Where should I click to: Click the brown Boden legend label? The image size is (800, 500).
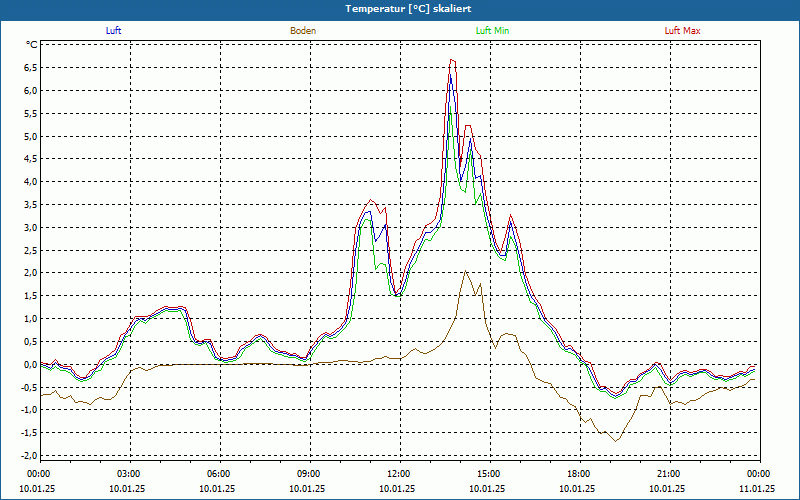coord(303,31)
